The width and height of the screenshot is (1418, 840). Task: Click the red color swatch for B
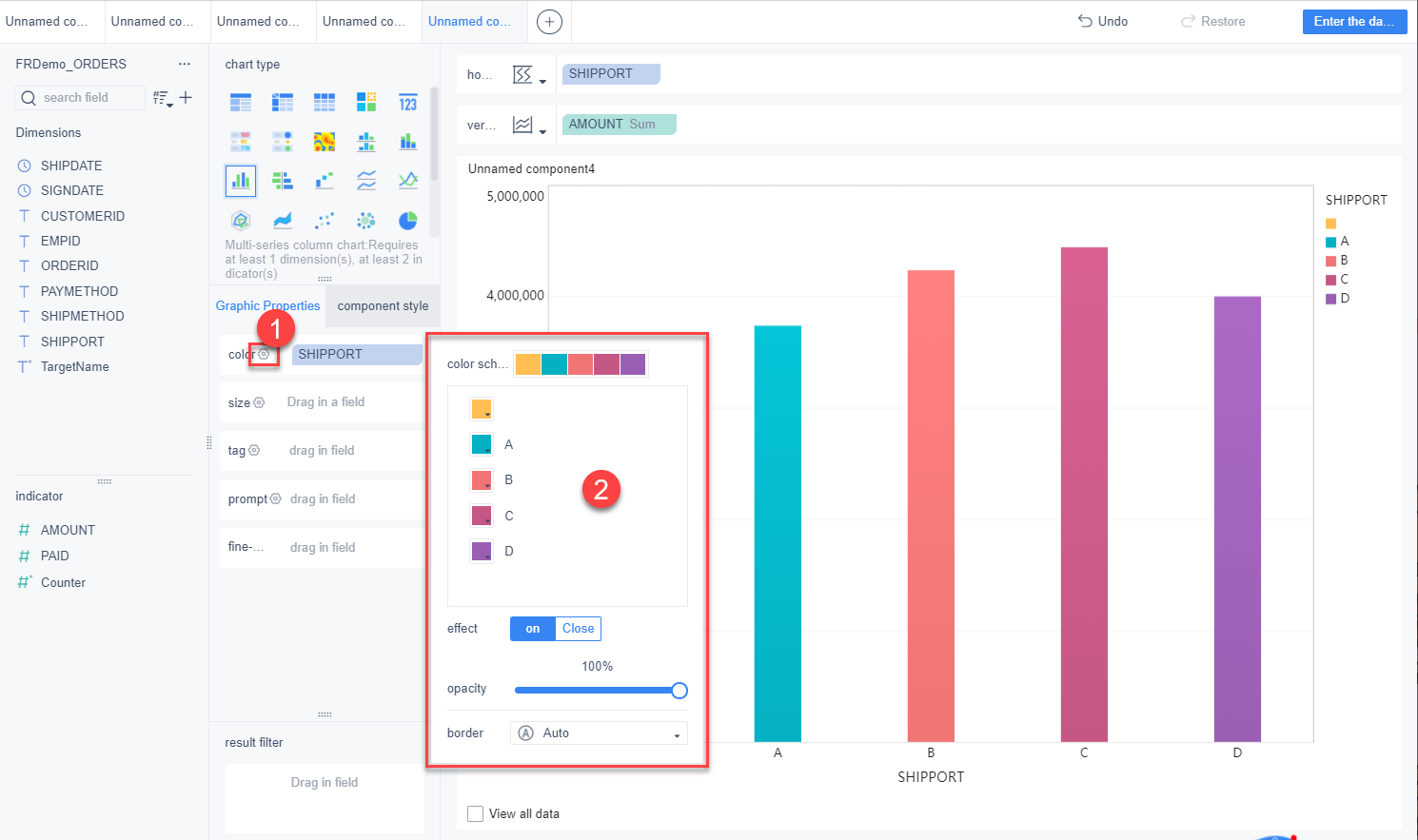pos(482,479)
